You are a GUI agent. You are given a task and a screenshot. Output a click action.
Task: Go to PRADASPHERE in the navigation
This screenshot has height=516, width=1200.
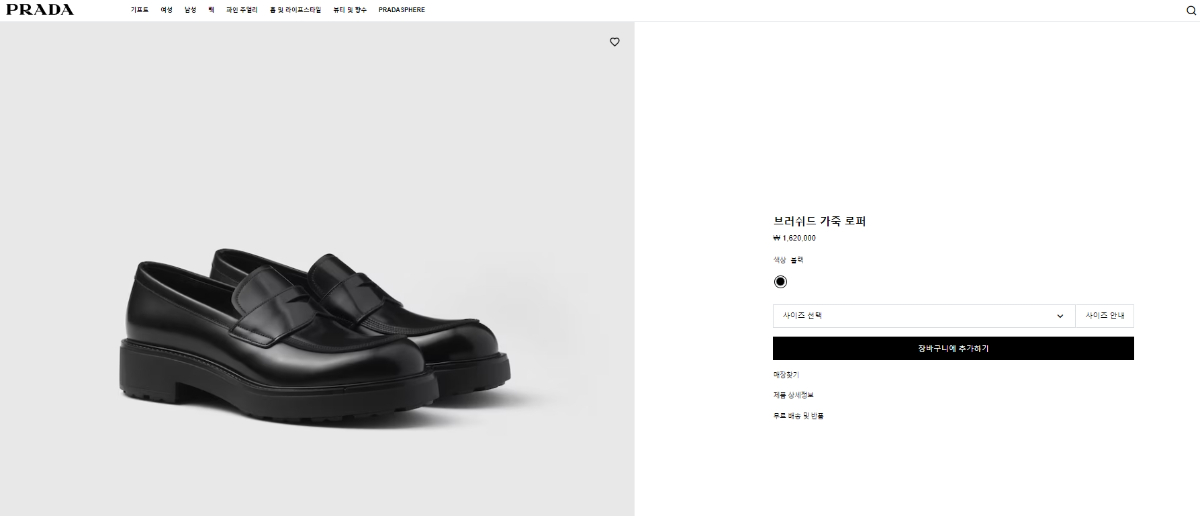[x=402, y=10]
